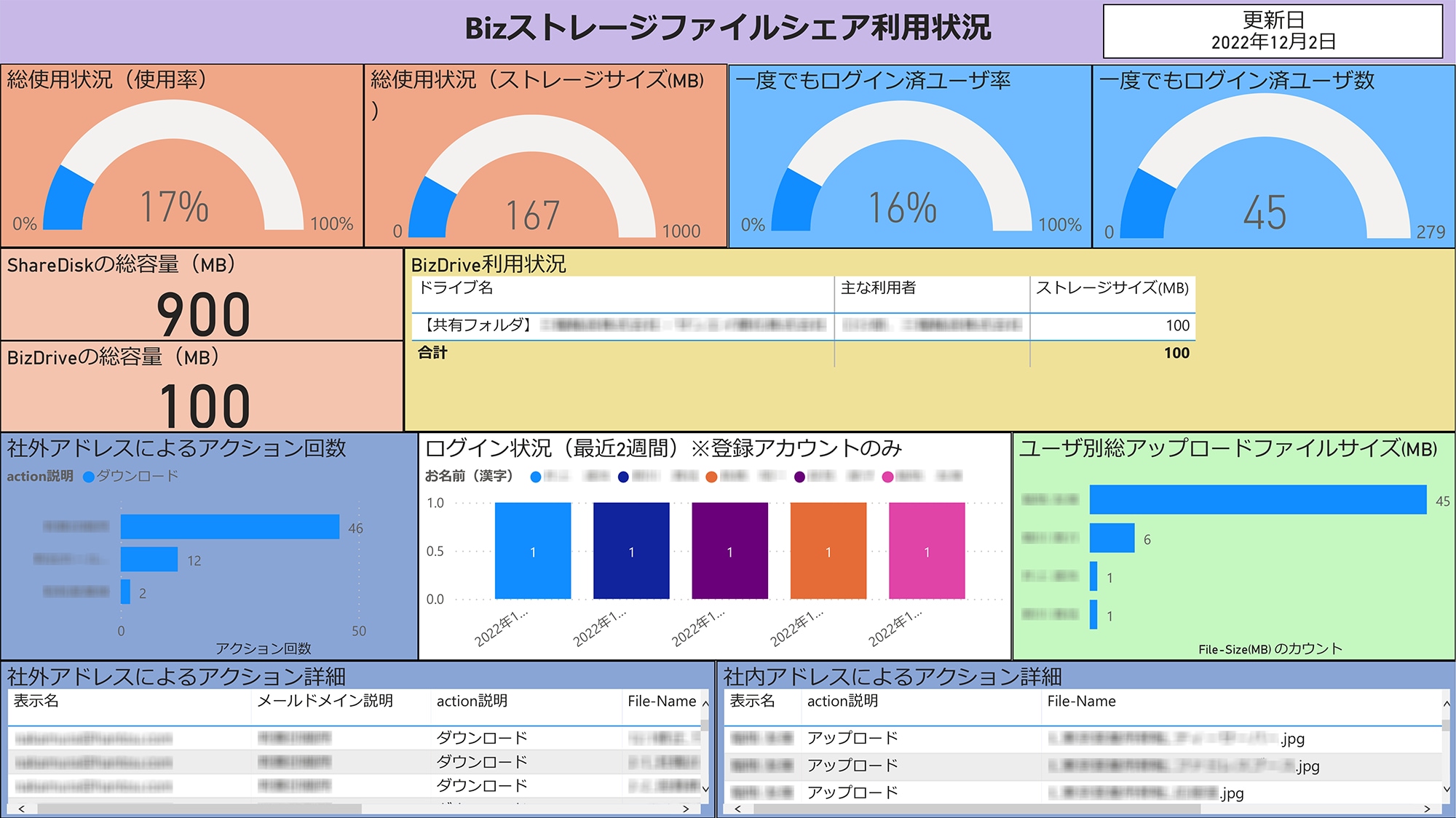Select the dark blue legend dot in ログイン状況

623,477
